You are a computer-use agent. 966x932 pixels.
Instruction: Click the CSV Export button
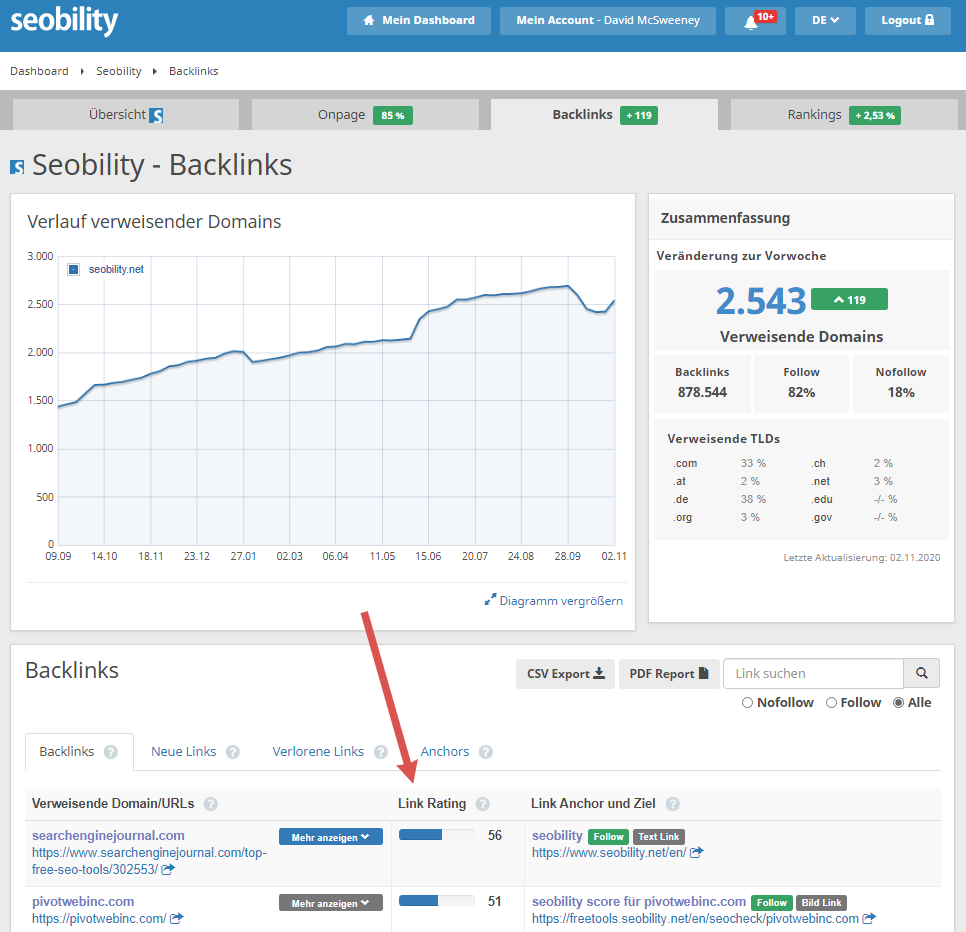click(x=566, y=673)
